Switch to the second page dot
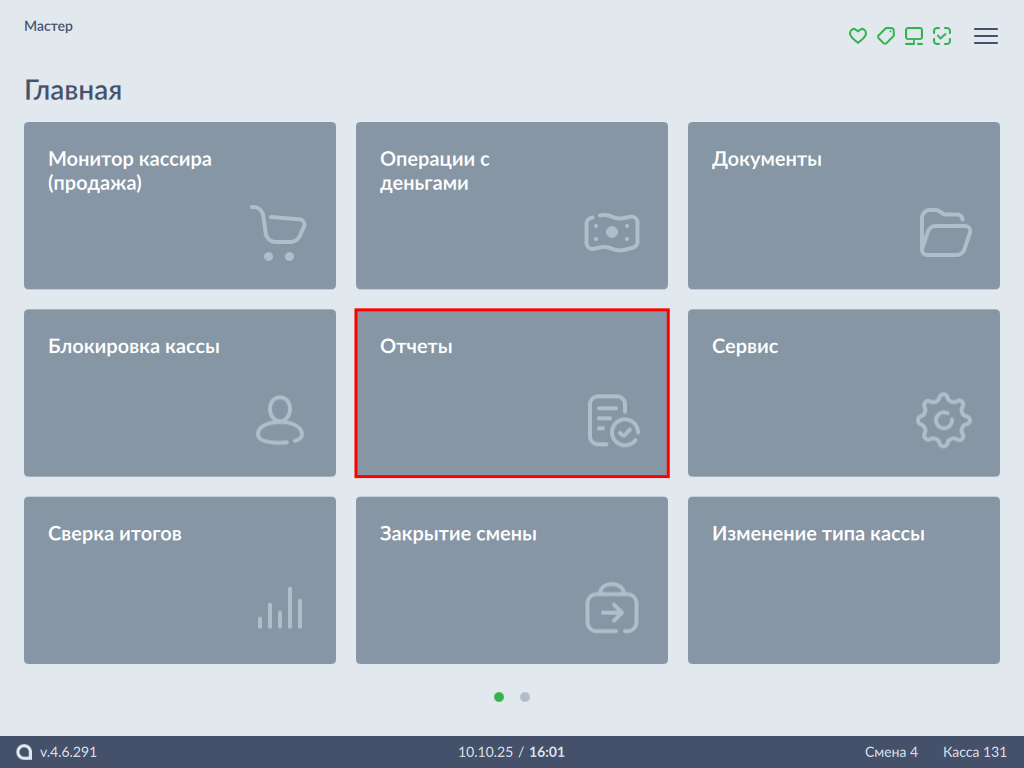Screen dimensions: 1024x768 click(525, 697)
